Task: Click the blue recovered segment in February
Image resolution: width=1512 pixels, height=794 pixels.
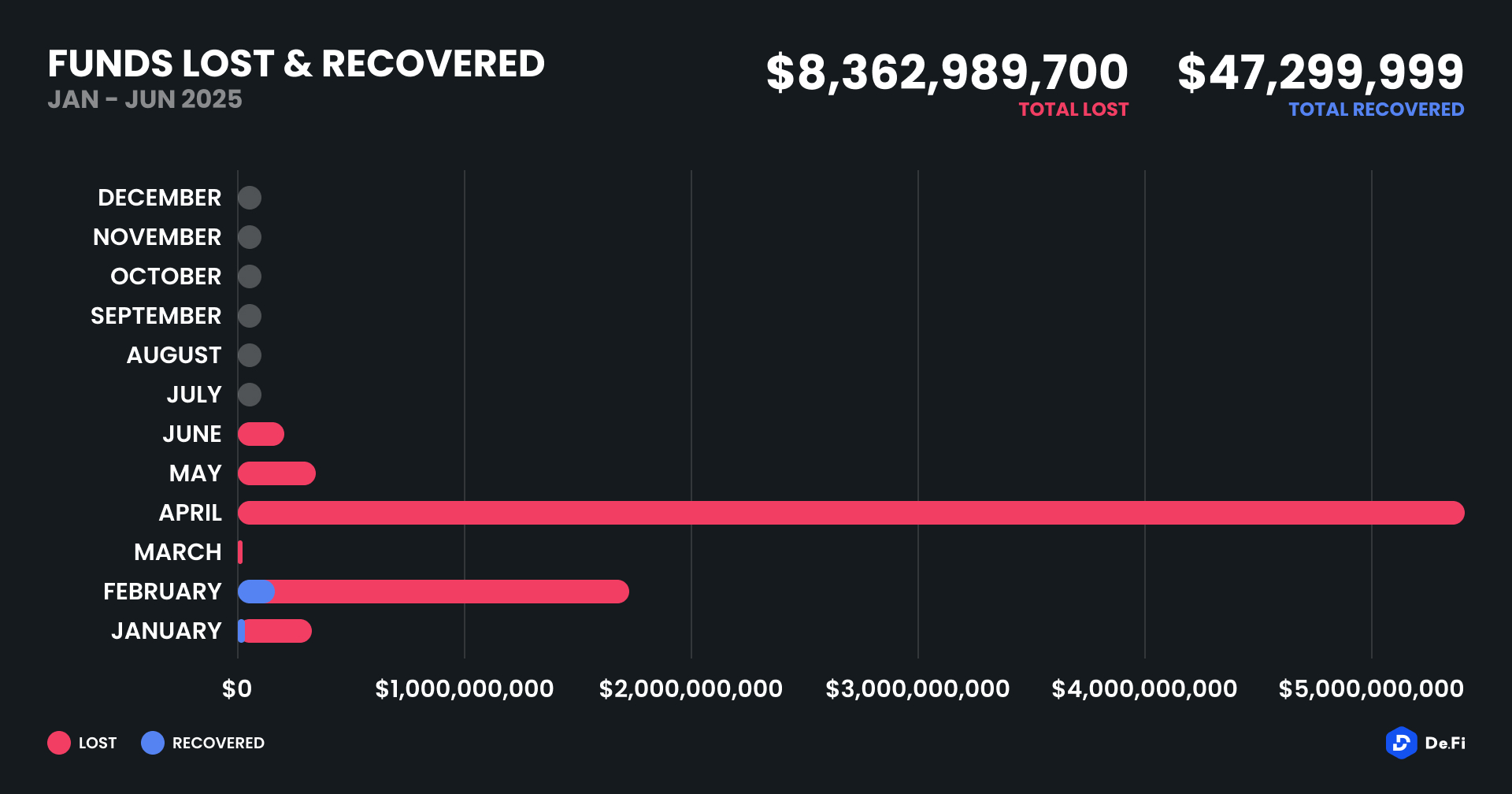Action: 255,592
